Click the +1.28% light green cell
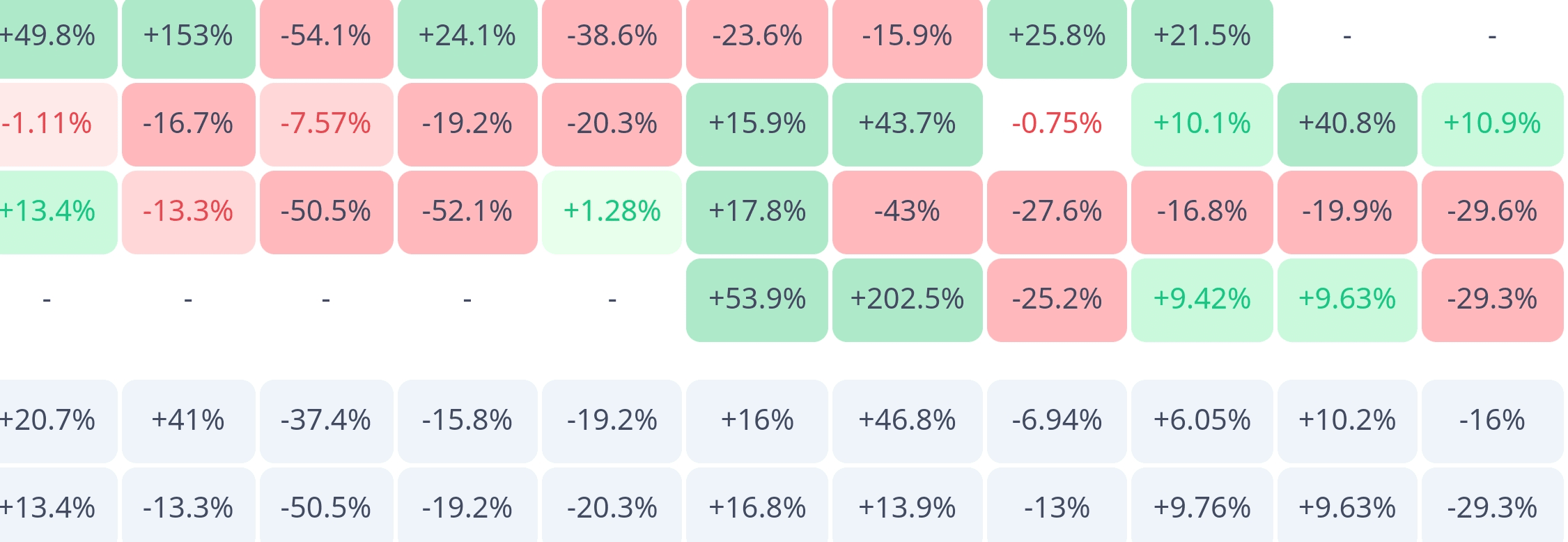1568x542 pixels. 612,212
